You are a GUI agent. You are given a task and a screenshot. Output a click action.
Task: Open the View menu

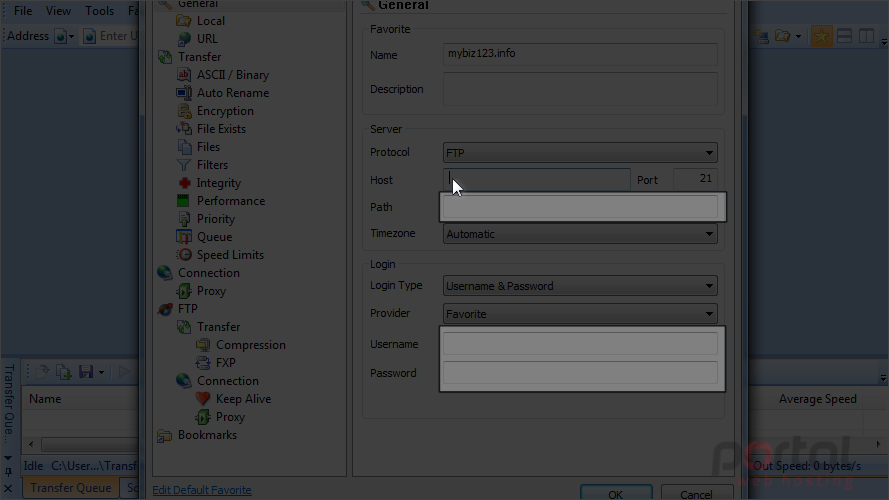click(x=58, y=11)
